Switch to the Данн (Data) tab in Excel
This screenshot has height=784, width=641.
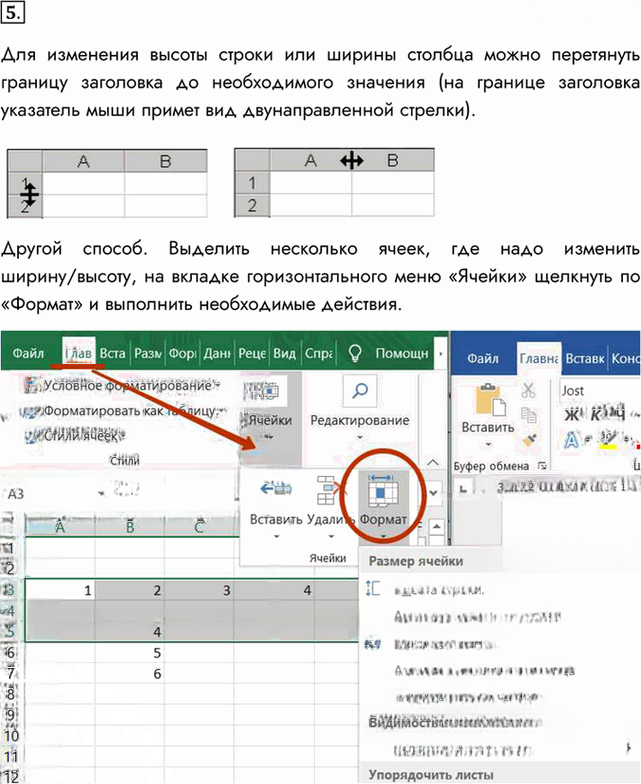[x=216, y=354]
